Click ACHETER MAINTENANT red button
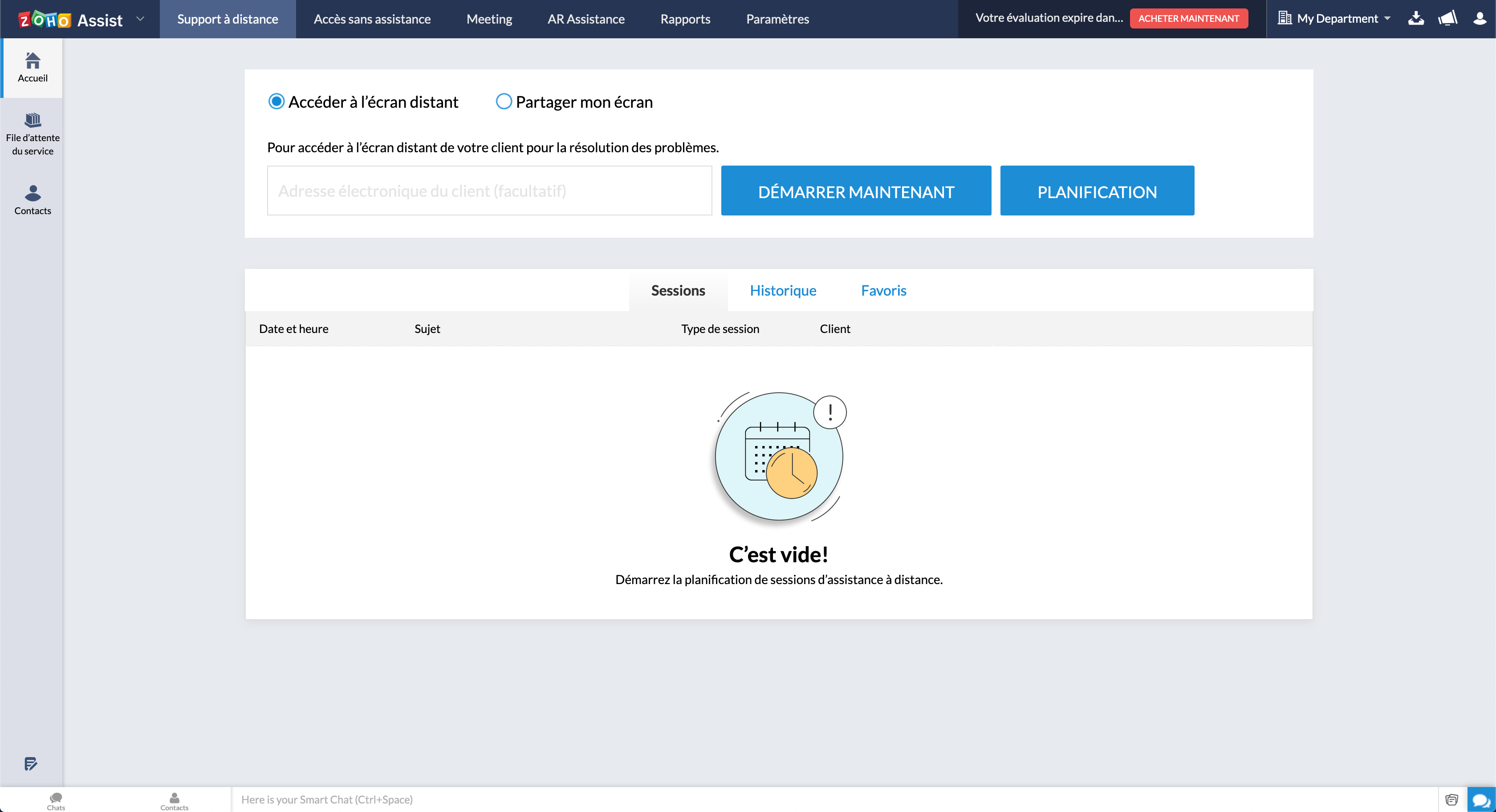Viewport: 1496px width, 812px height. (x=1188, y=19)
